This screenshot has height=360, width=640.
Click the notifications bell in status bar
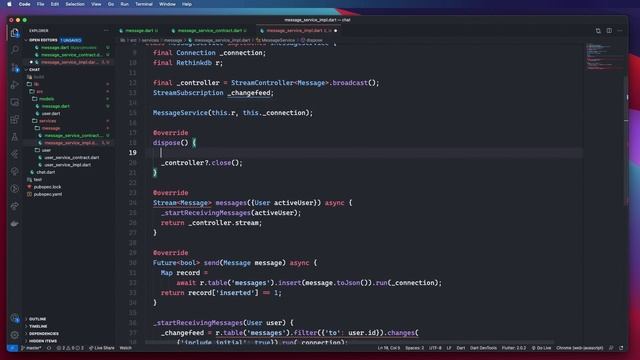[621, 348]
